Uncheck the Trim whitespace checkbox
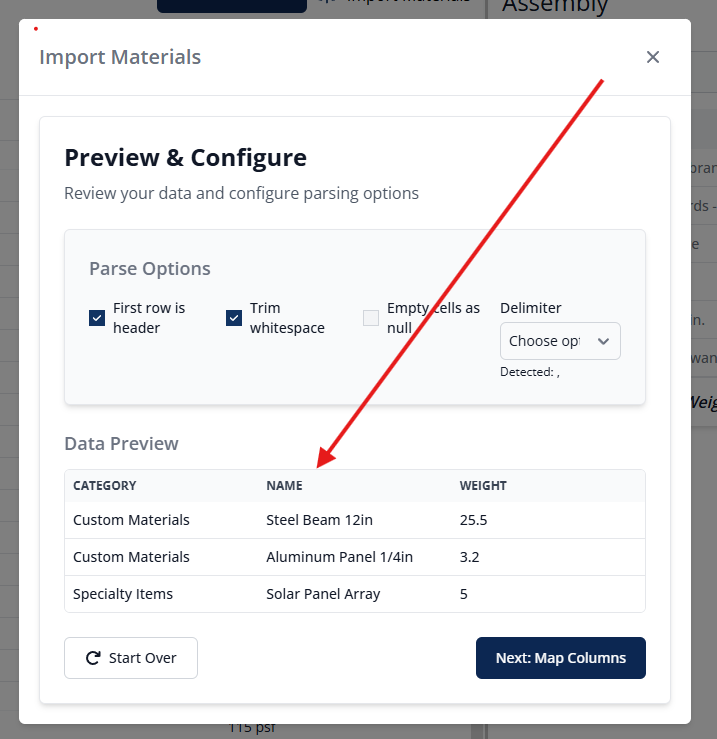The width and height of the screenshot is (717, 739). pyautogui.click(x=234, y=318)
